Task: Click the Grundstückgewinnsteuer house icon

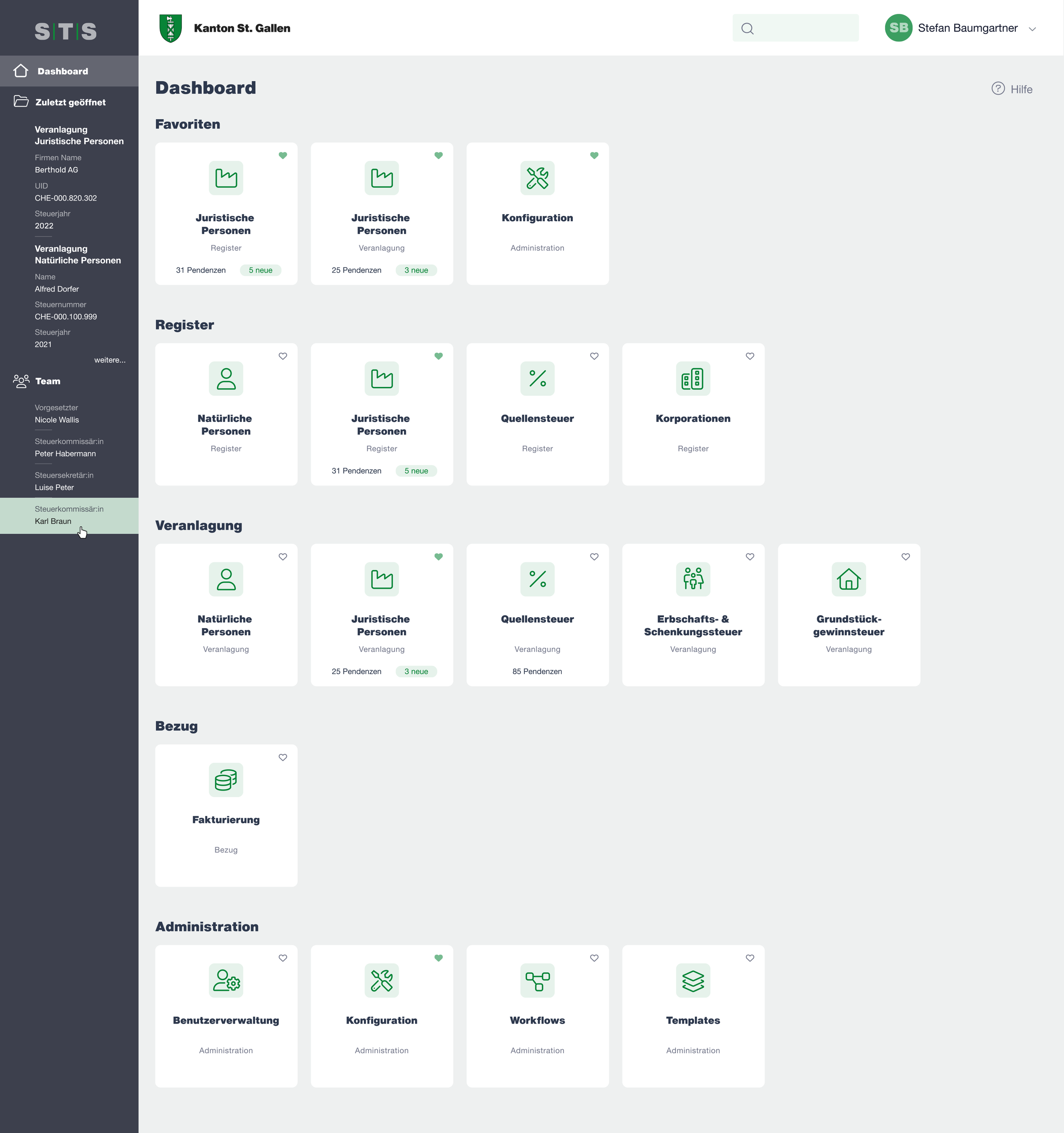Action: click(x=848, y=579)
